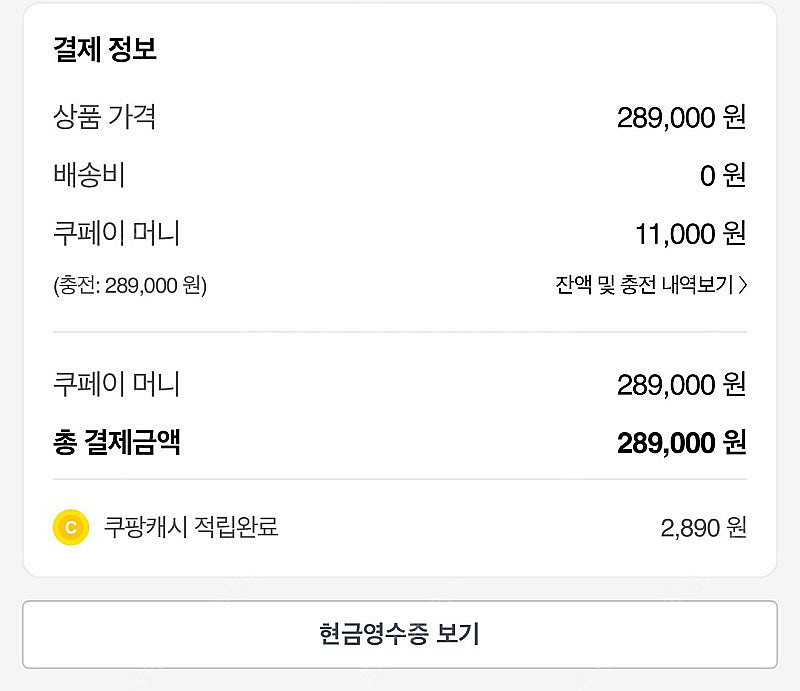Open the 잔액 및 충전 내역보기 link
800x691 pixels.
pos(644,285)
